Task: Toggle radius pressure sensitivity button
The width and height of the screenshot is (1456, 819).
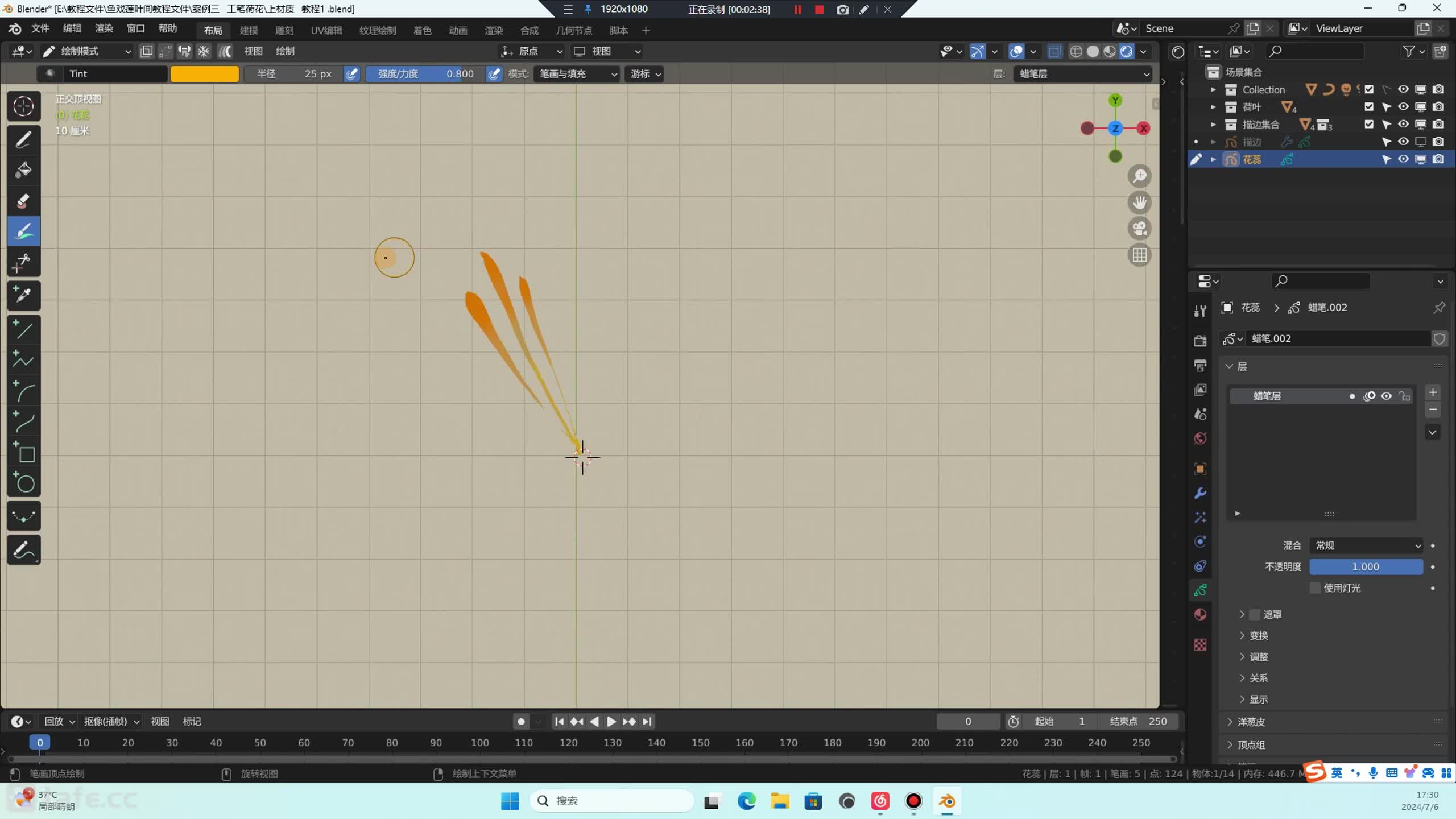Action: [x=352, y=74]
